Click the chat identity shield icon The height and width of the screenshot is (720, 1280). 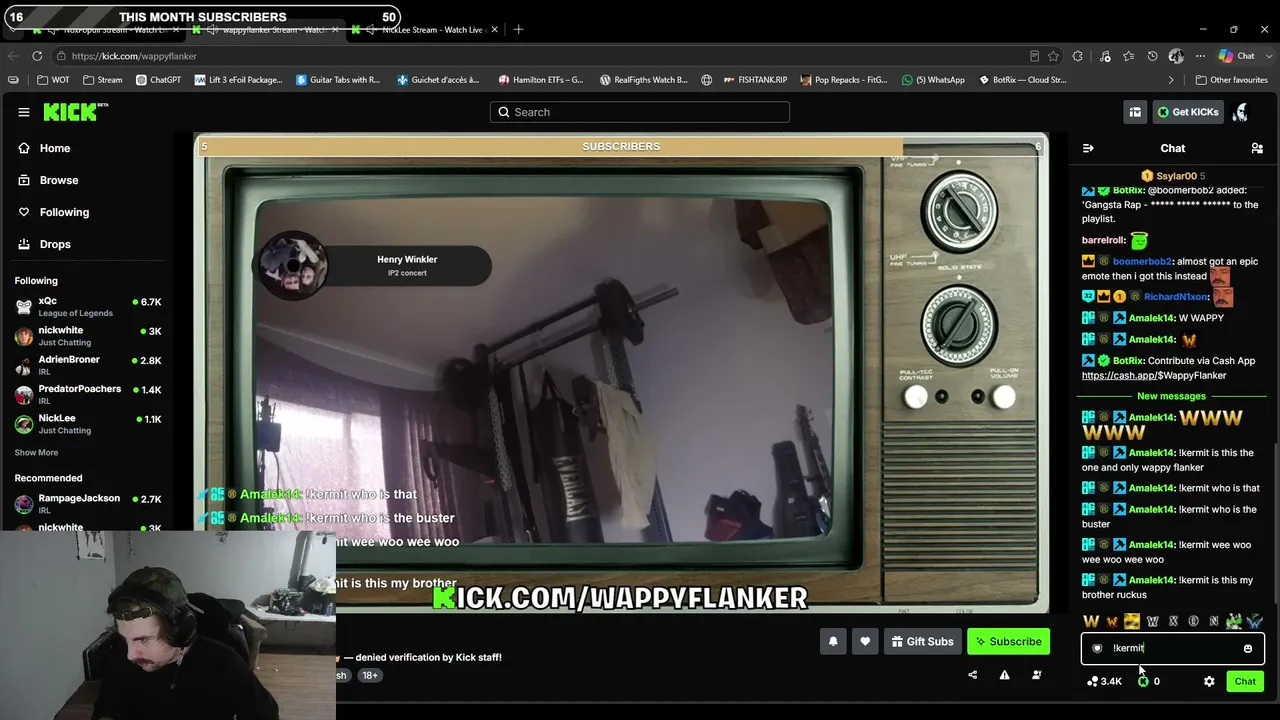(1097, 648)
